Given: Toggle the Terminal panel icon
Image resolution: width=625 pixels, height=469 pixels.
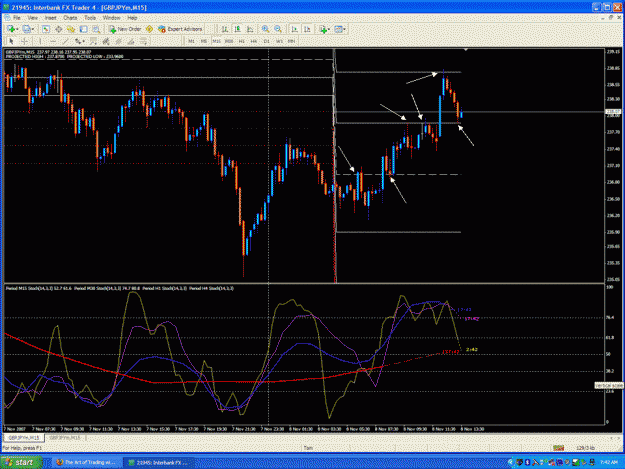Looking at the screenshot, I should (x=83, y=29).
